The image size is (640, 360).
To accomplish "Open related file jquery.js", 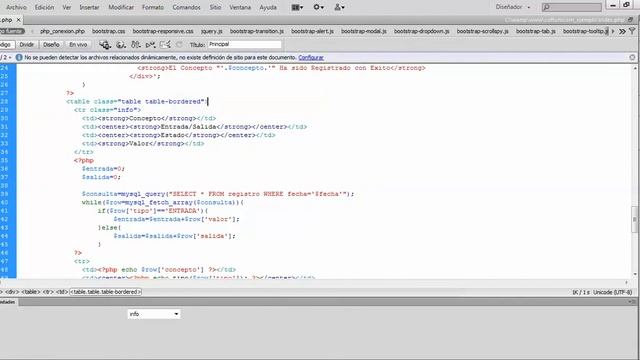I will (x=211, y=31).
